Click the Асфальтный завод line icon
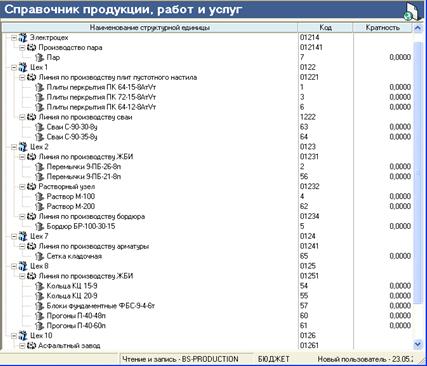This screenshot has height=366, width=427. (x=31, y=346)
